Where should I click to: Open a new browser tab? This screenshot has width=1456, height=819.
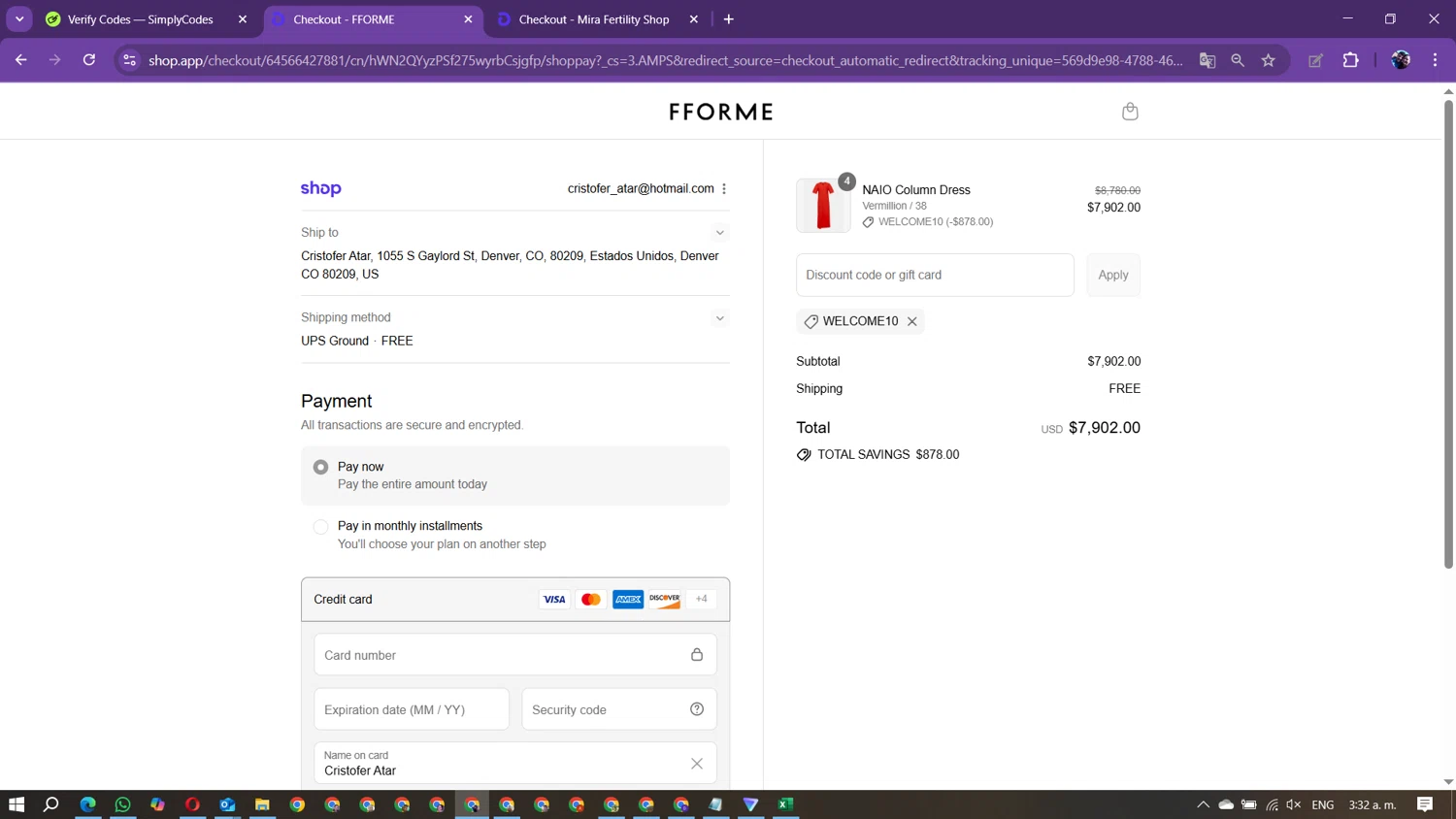(x=729, y=19)
